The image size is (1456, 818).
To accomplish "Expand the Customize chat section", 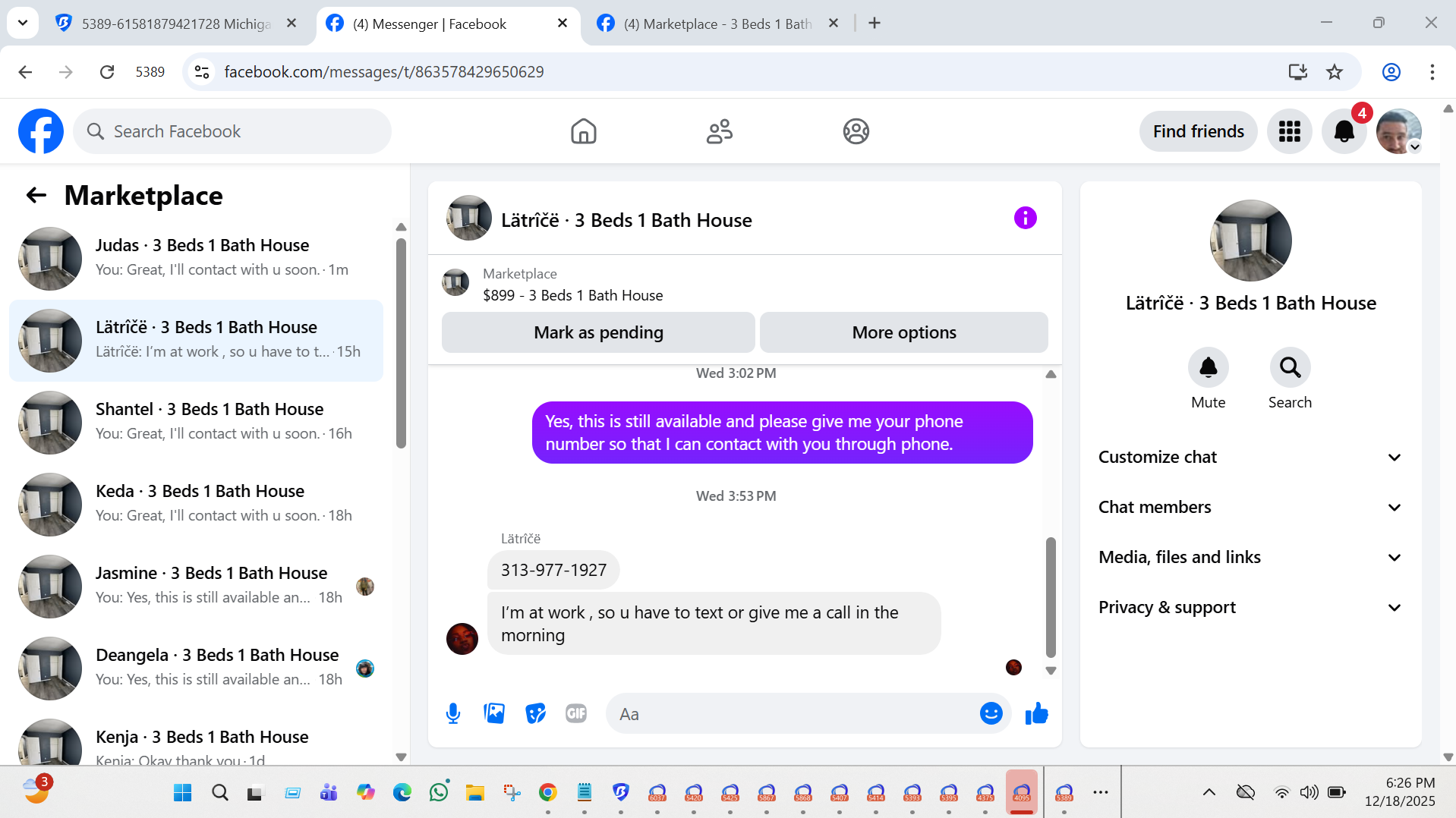I will click(x=1250, y=458).
